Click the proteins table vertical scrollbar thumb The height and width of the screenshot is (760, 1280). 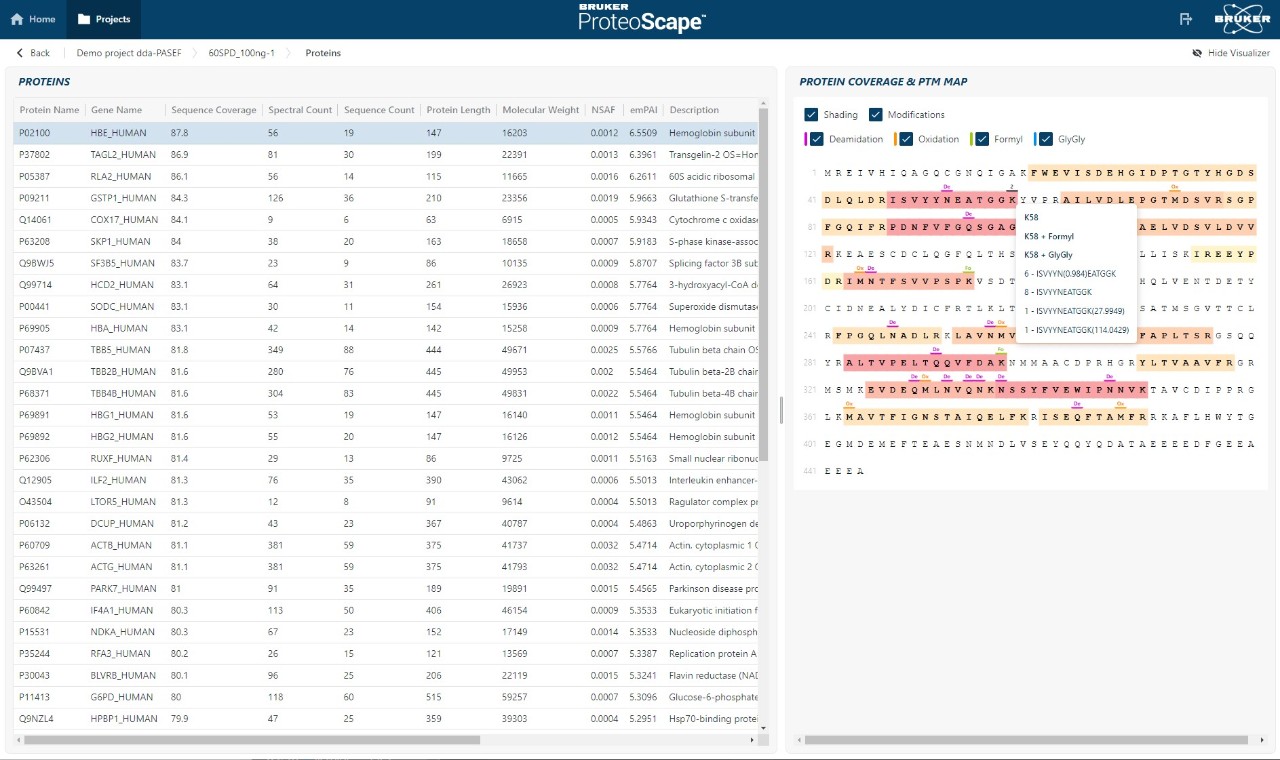pos(764,285)
